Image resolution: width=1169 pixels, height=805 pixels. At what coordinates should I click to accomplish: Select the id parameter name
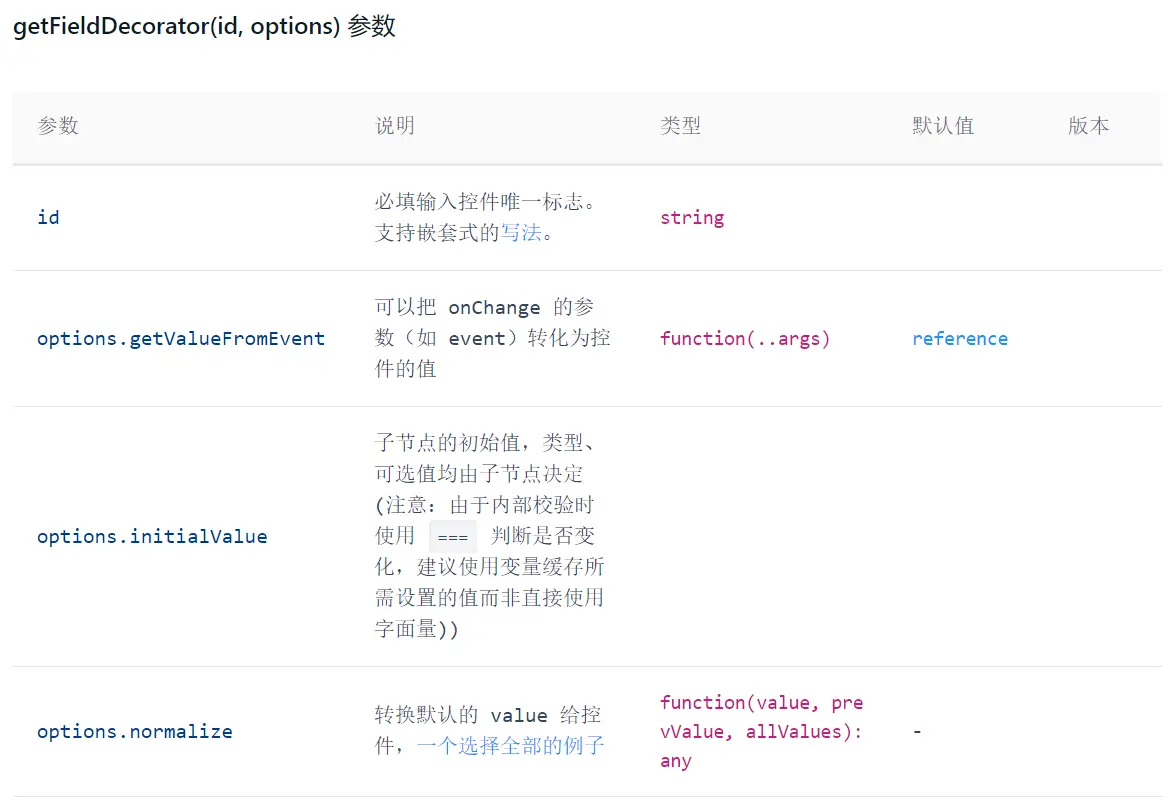pos(47,217)
